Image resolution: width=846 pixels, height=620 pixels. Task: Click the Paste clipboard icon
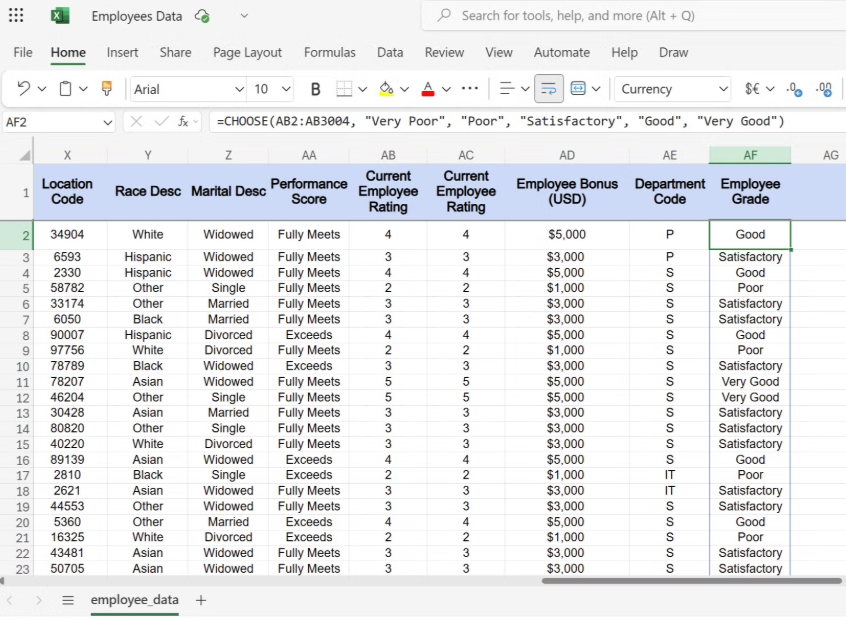click(65, 88)
